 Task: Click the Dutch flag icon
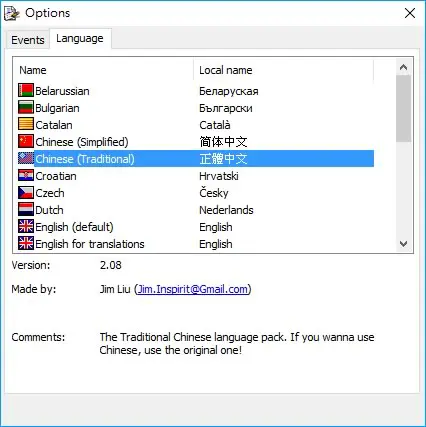pyautogui.click(x=26, y=209)
